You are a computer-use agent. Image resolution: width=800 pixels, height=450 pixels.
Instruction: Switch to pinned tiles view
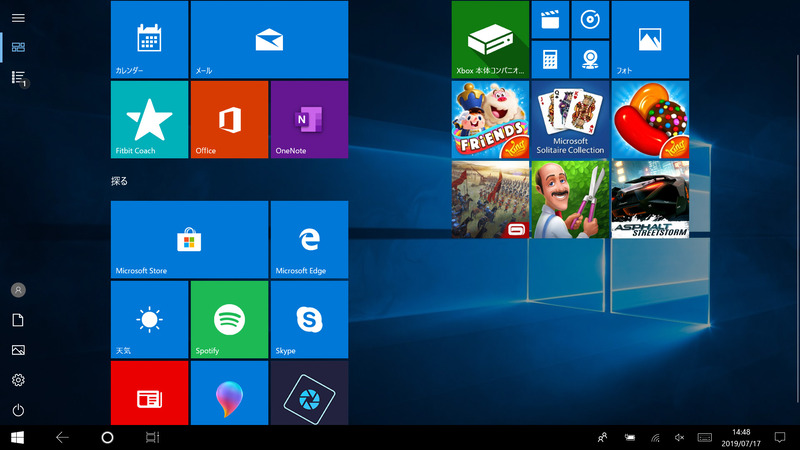point(18,47)
